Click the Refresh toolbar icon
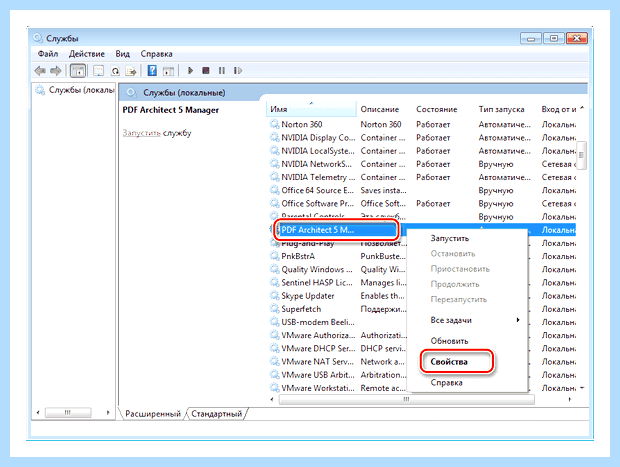Viewport: 620px width, 467px height. 115,71
